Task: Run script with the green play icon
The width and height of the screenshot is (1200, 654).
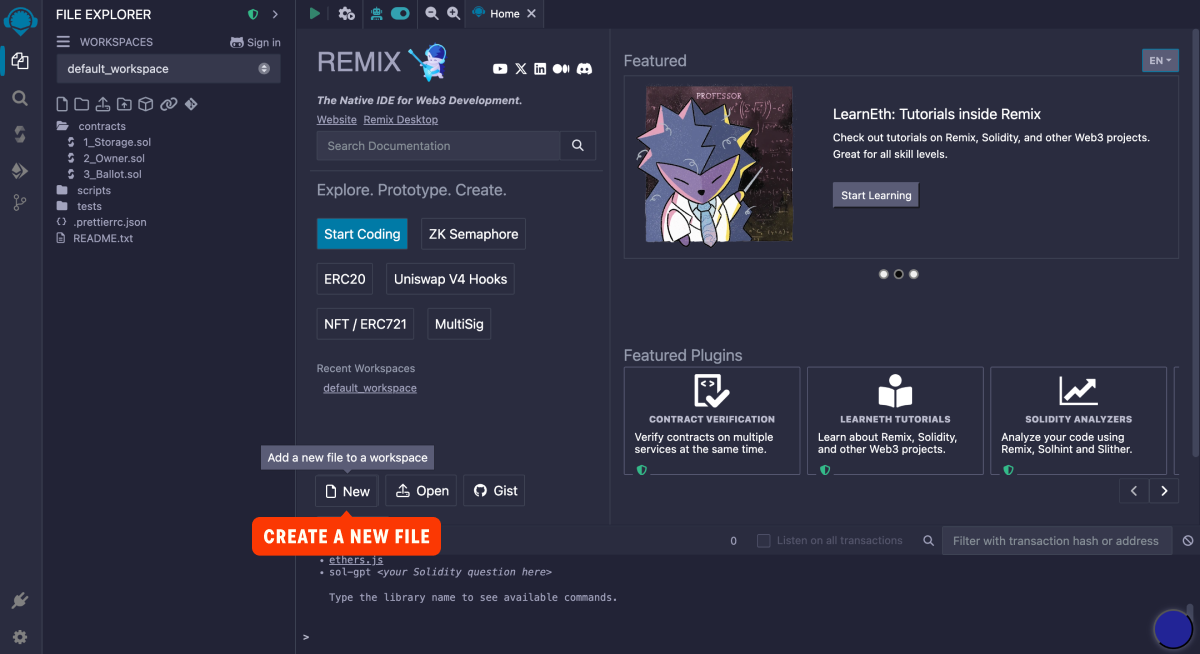Action: 315,13
